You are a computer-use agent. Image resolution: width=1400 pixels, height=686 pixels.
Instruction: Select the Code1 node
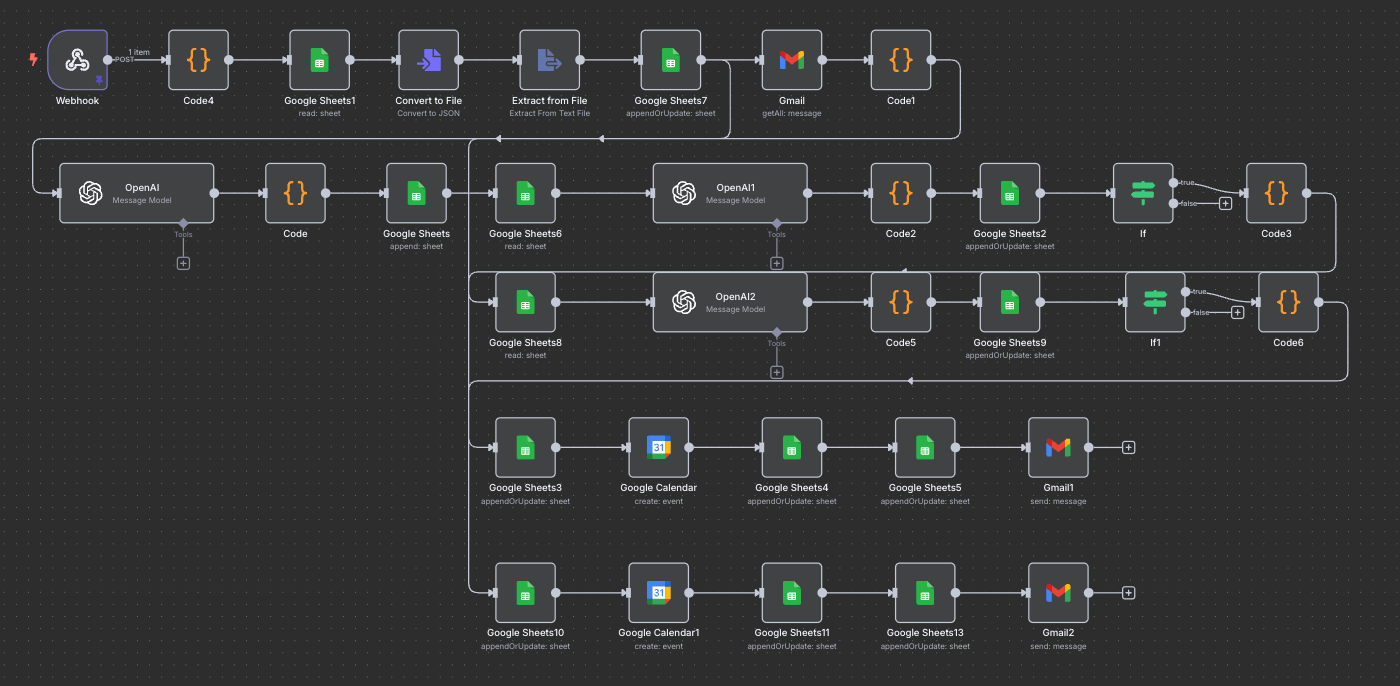pyautogui.click(x=900, y=60)
